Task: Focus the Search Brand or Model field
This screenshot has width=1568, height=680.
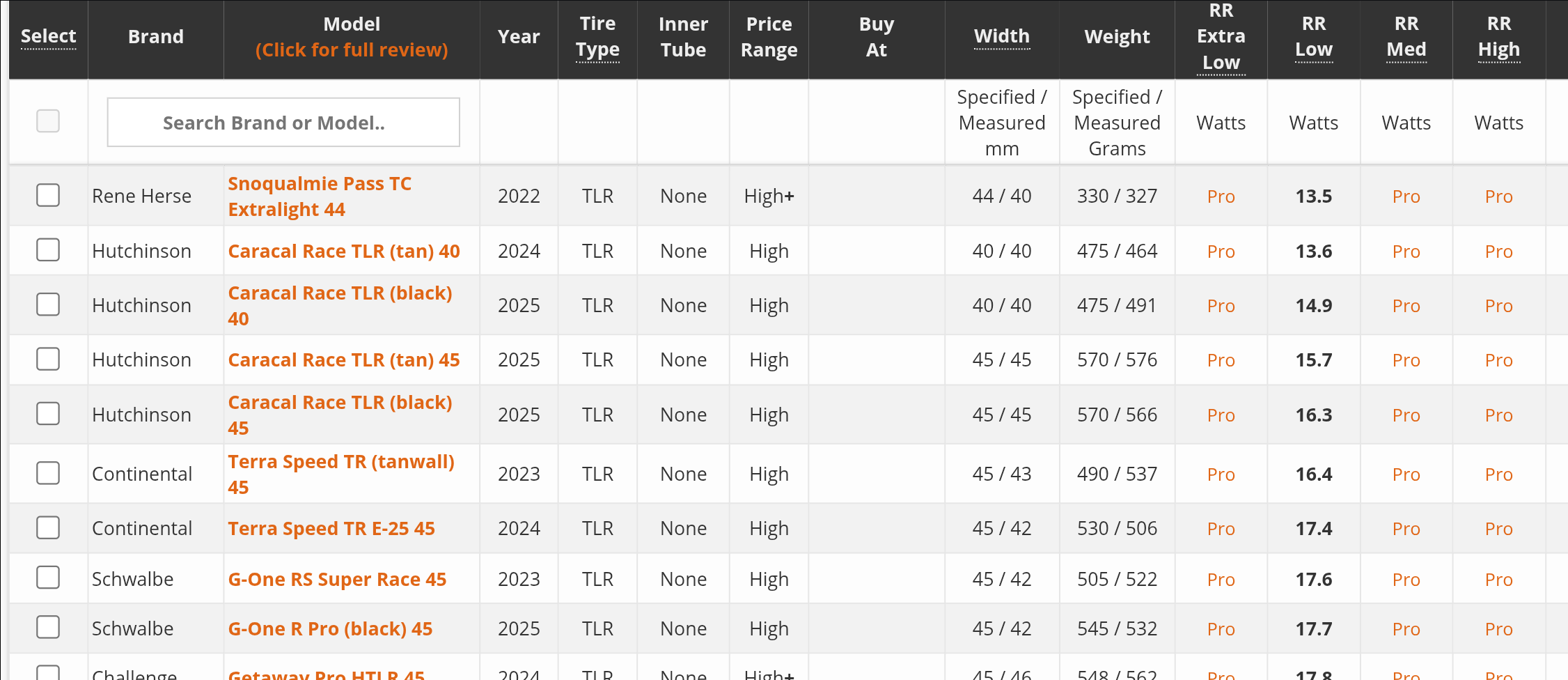Action: click(x=283, y=123)
